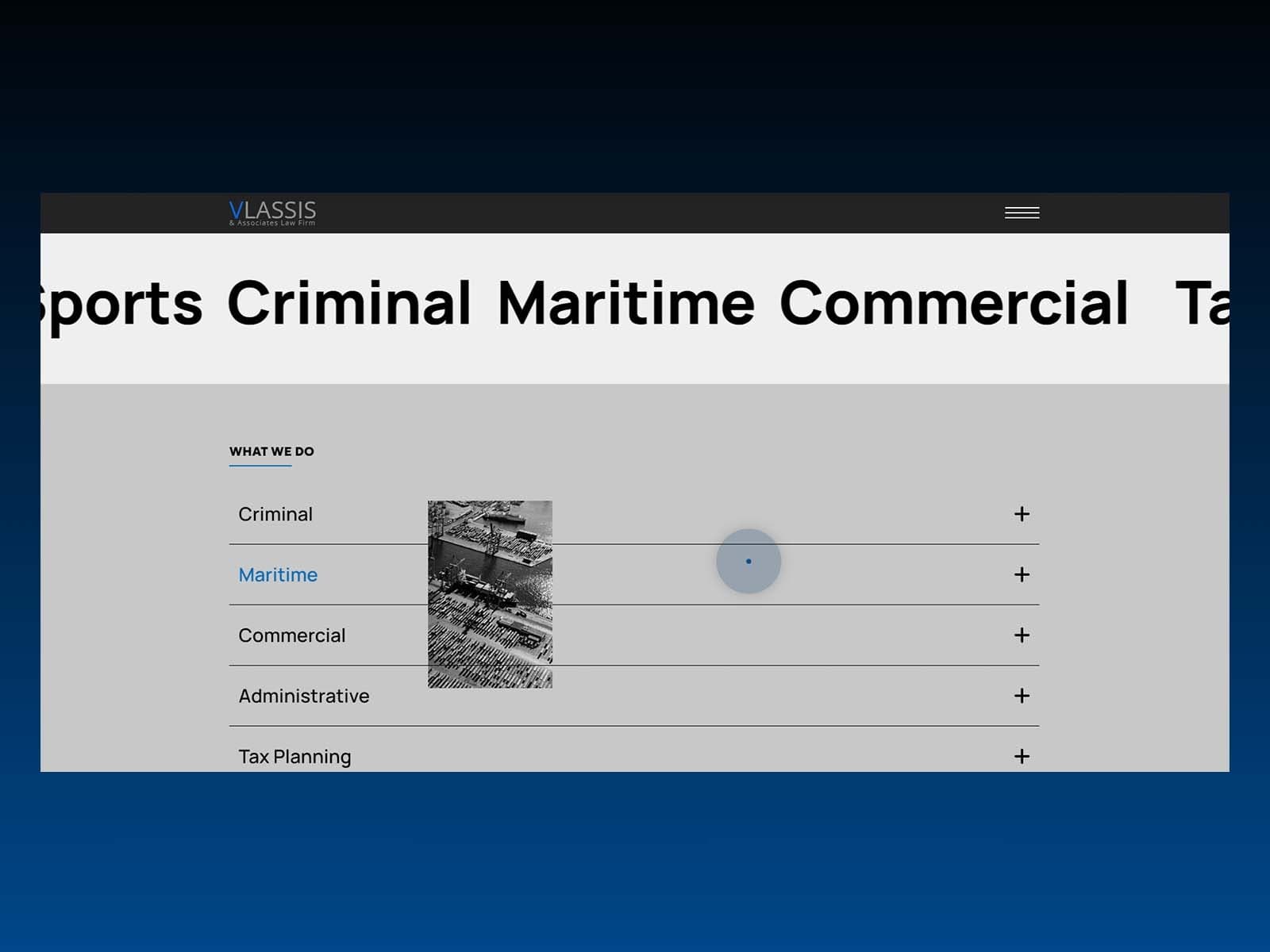Select the Criminal practice area row
The width and height of the screenshot is (1270, 952).
(x=634, y=514)
